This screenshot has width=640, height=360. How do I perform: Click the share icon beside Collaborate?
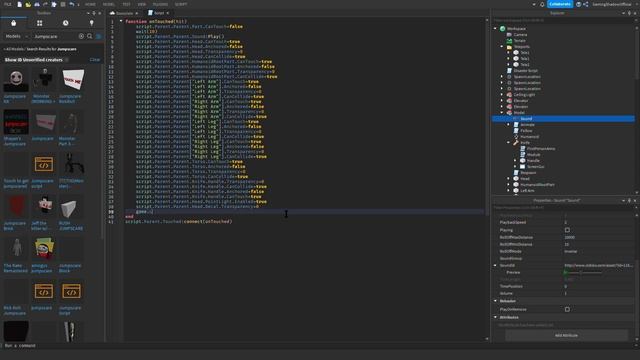(x=586, y=4)
